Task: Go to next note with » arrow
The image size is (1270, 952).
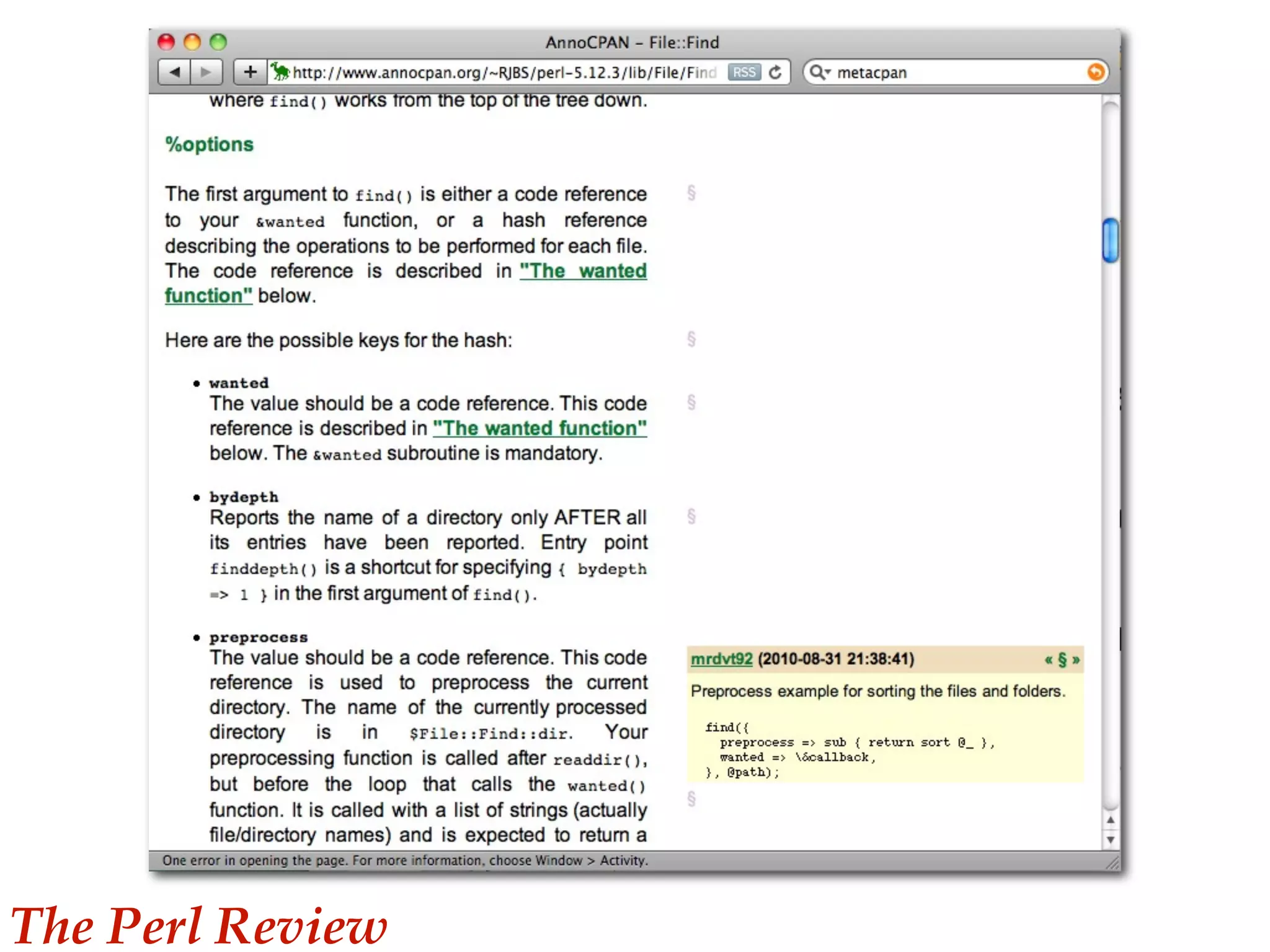Action: click(1076, 659)
